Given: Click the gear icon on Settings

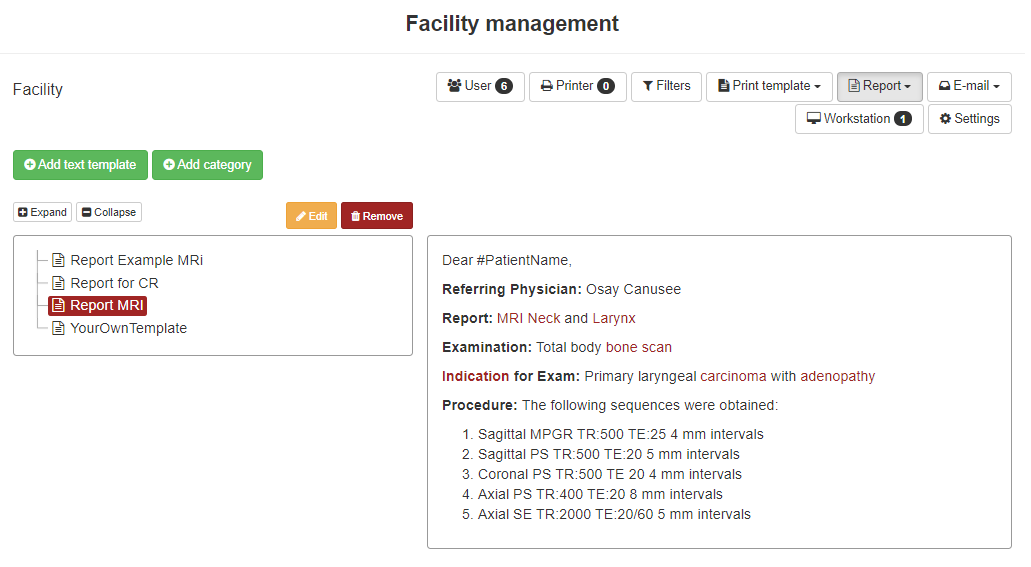Looking at the screenshot, I should 946,118.
